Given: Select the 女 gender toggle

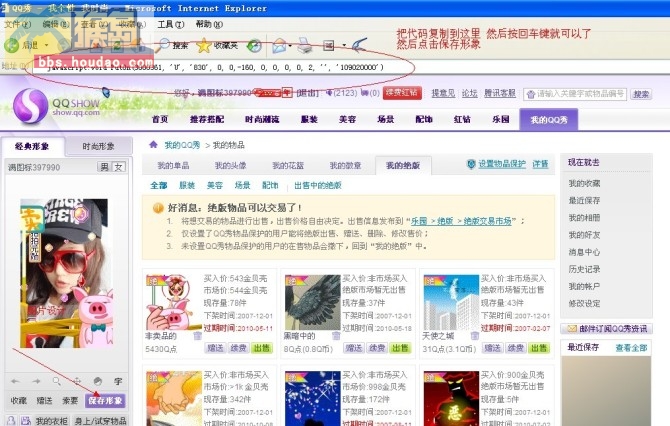Looking at the screenshot, I should coord(118,167).
